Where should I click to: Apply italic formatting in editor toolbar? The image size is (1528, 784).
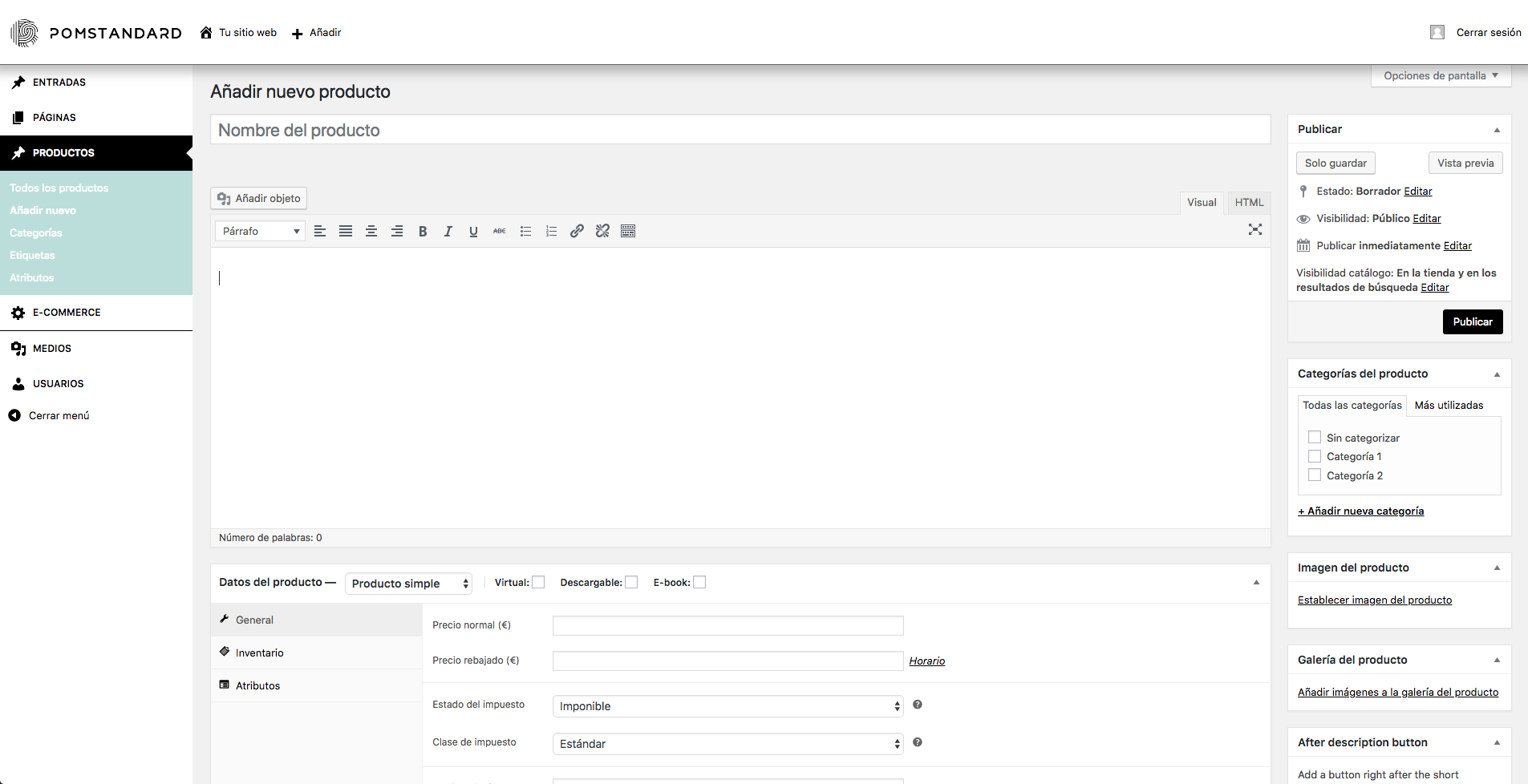448,232
